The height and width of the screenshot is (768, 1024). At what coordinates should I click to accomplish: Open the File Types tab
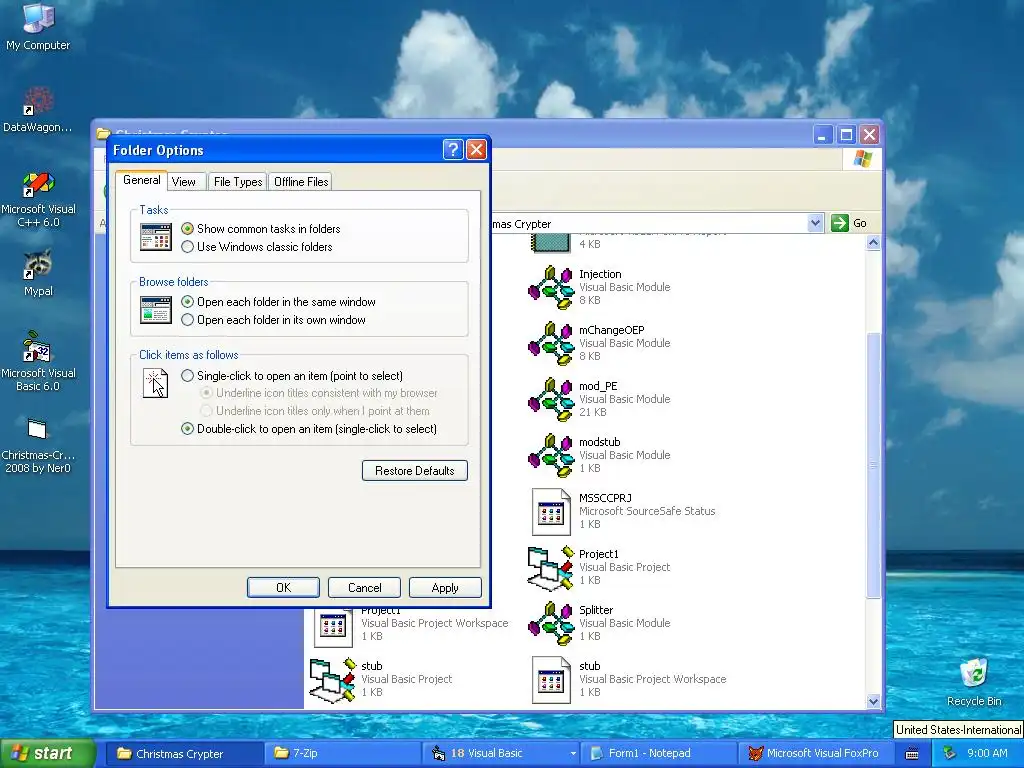click(x=238, y=182)
